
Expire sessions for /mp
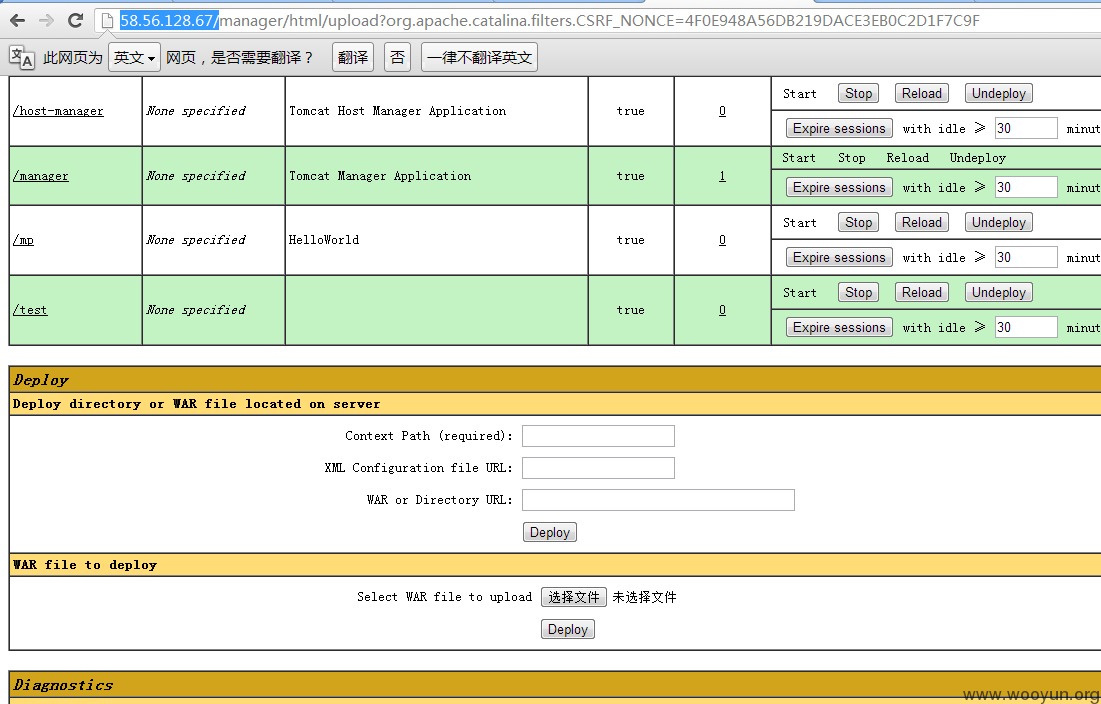point(839,258)
